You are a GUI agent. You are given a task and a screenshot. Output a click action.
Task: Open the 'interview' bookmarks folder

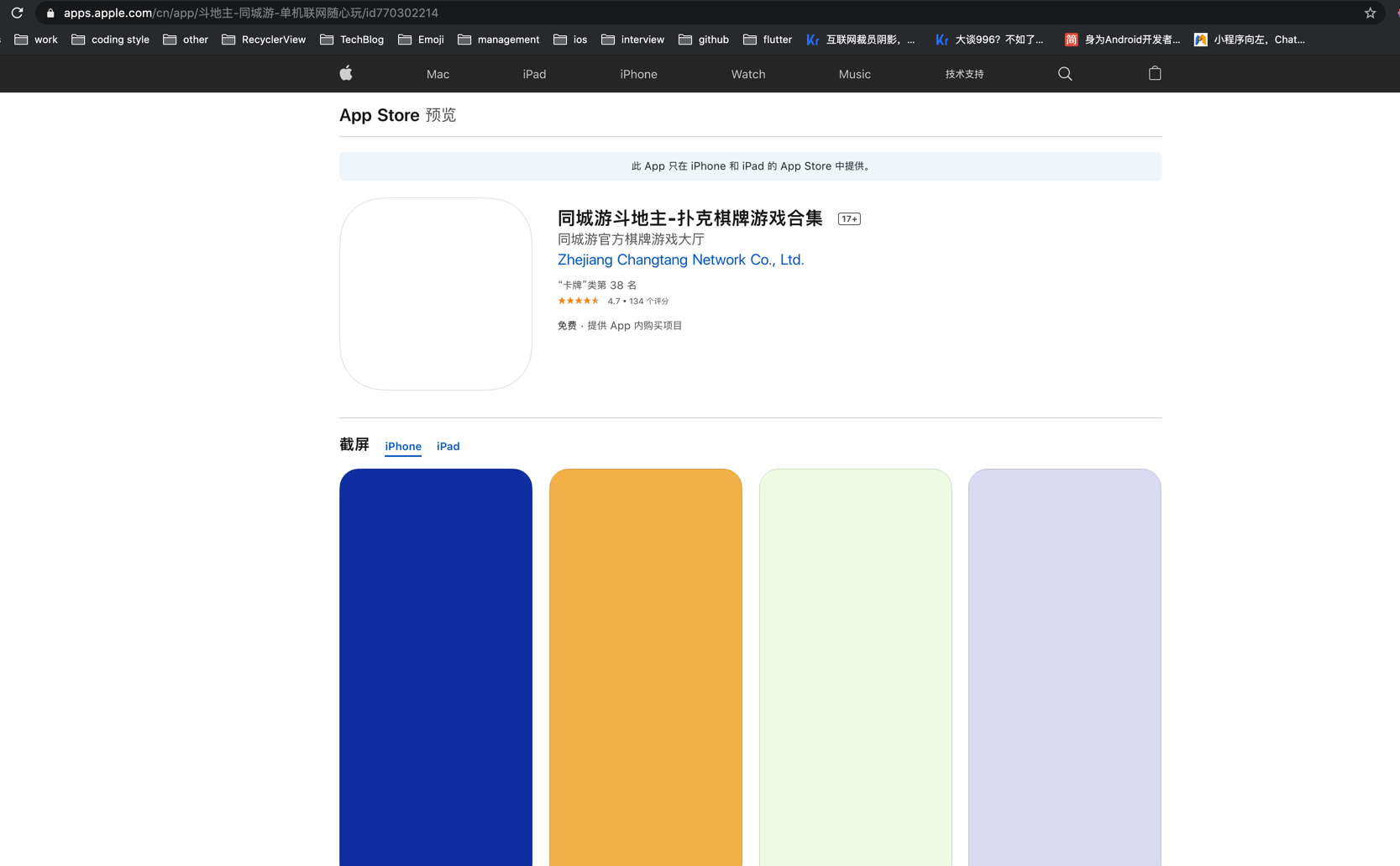(x=633, y=39)
